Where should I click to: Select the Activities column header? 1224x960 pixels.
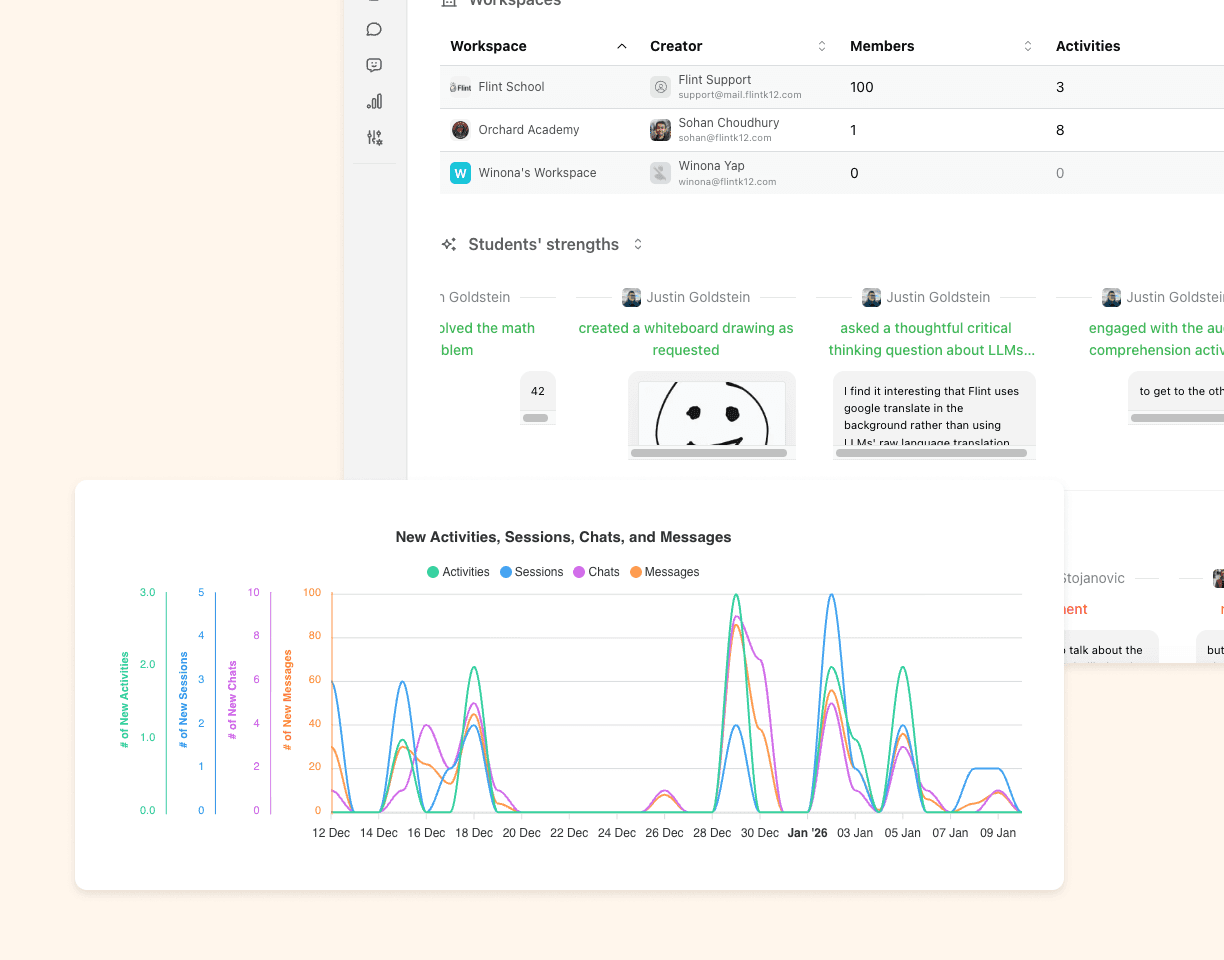1088,46
